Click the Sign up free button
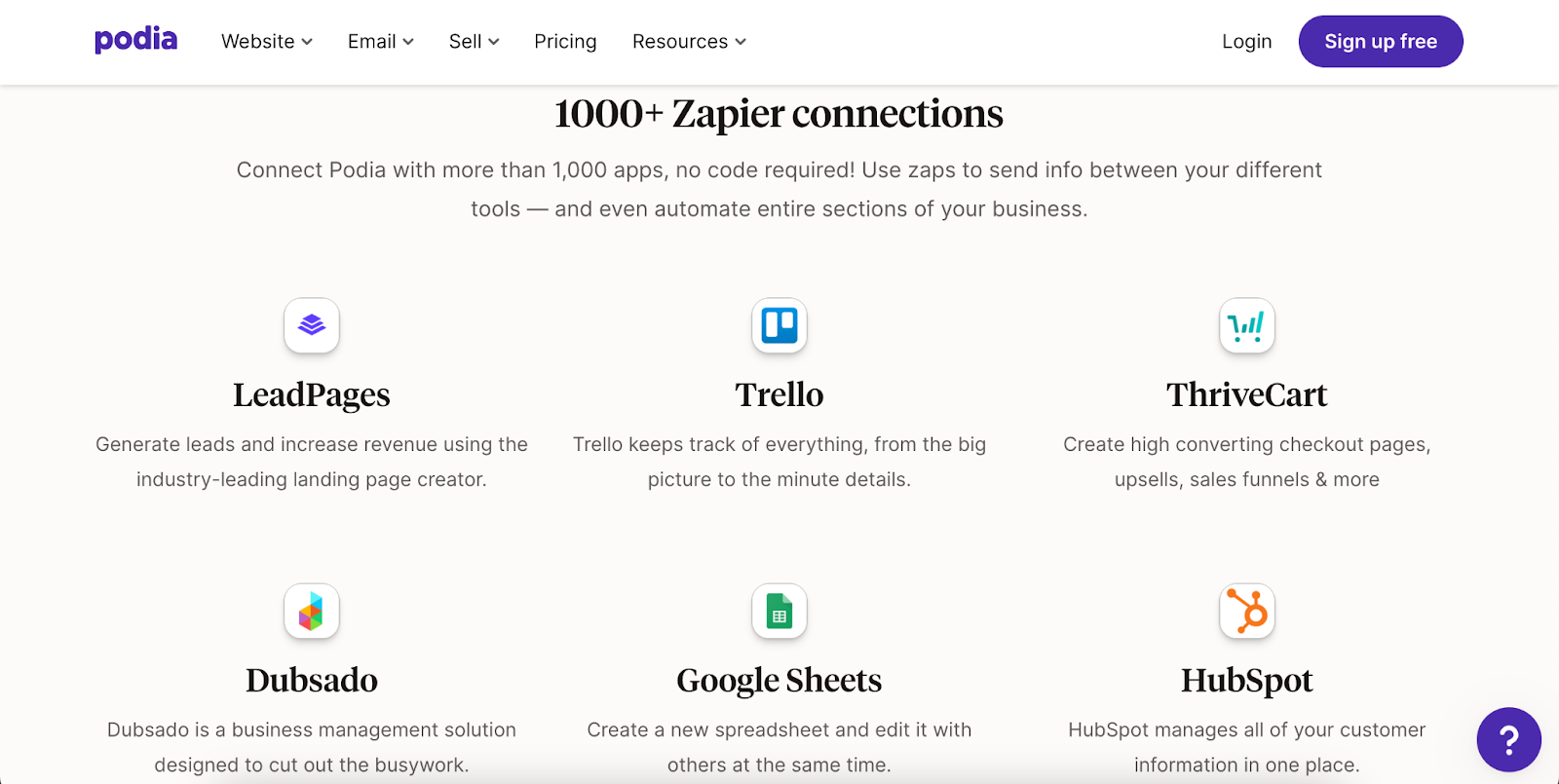The height and width of the screenshot is (784, 1559). pos(1380,41)
